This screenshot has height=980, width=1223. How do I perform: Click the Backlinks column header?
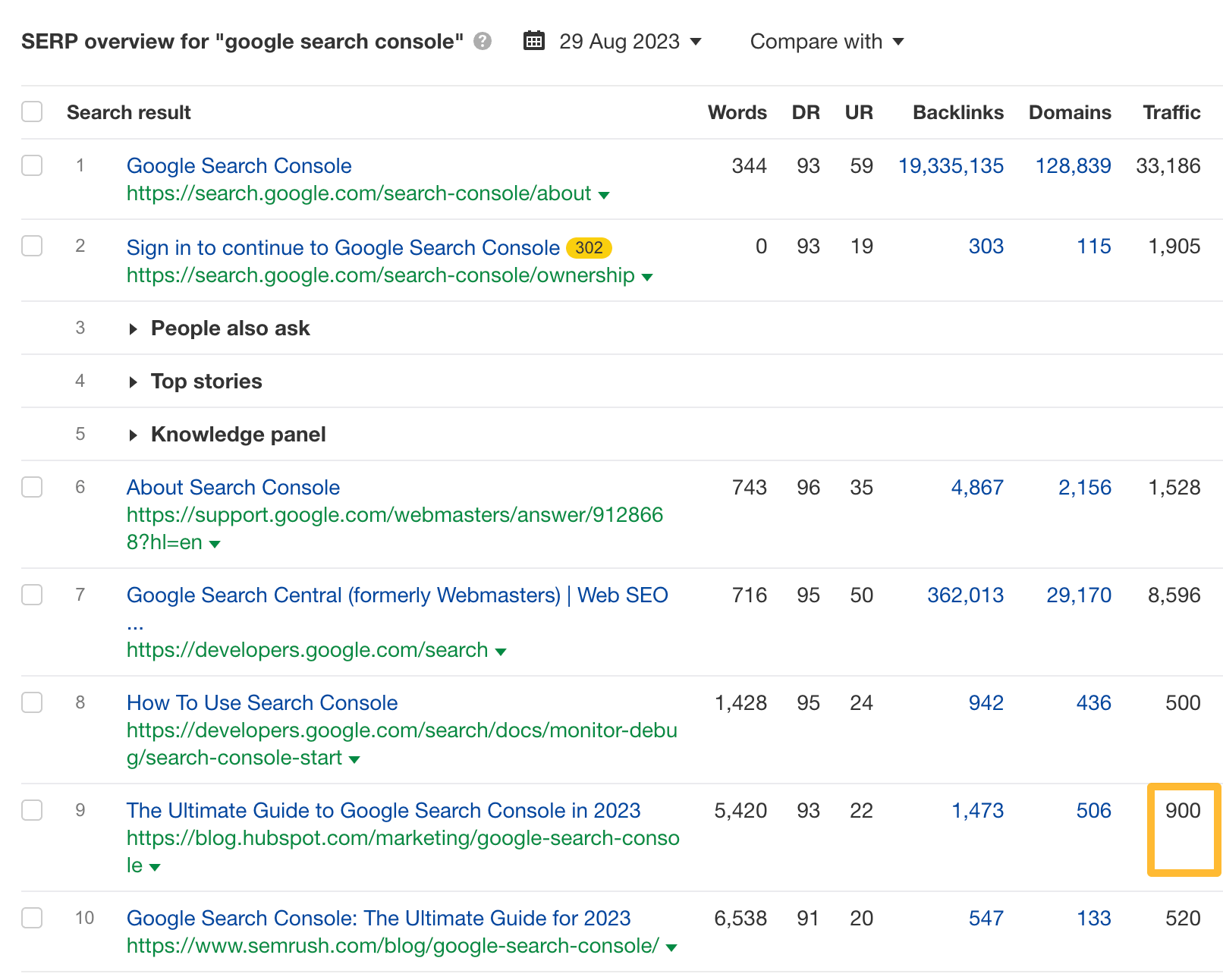pos(957,112)
